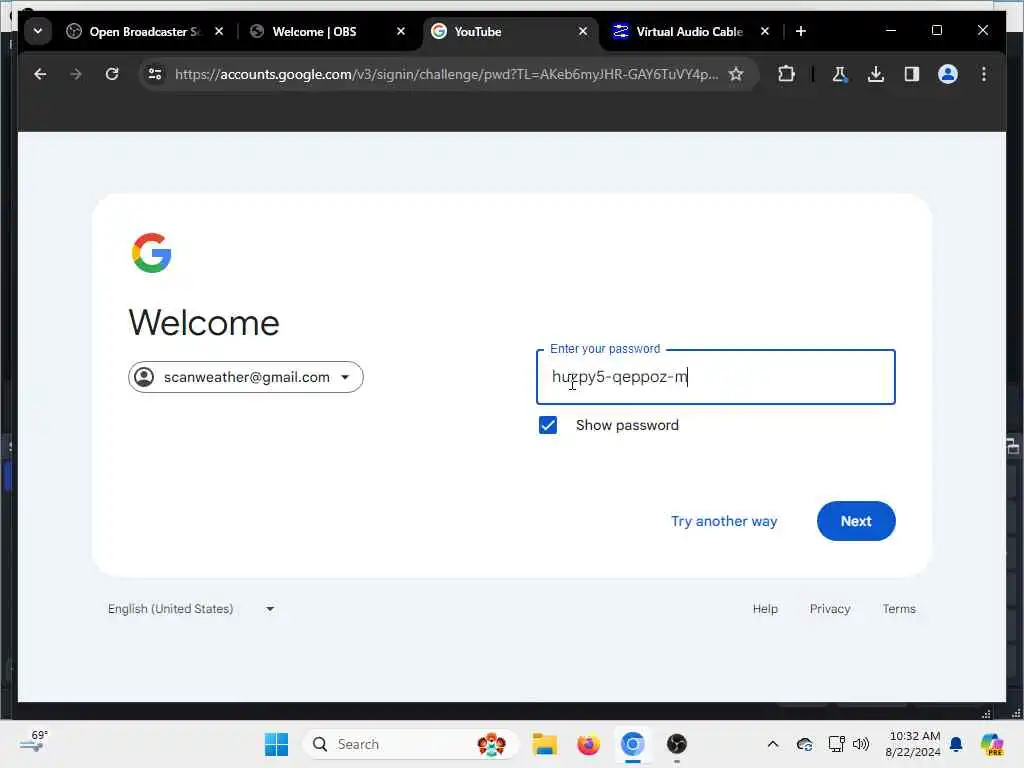
Task: Close the YouTube tab
Action: (x=583, y=31)
